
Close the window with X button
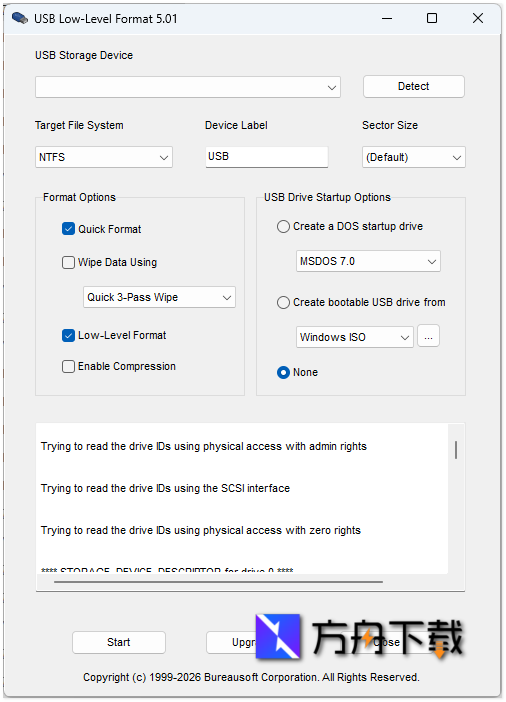[x=478, y=18]
